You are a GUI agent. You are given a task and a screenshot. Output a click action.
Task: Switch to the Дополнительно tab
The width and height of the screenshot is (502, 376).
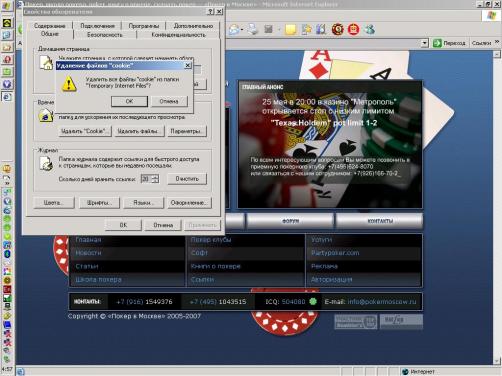193,26
